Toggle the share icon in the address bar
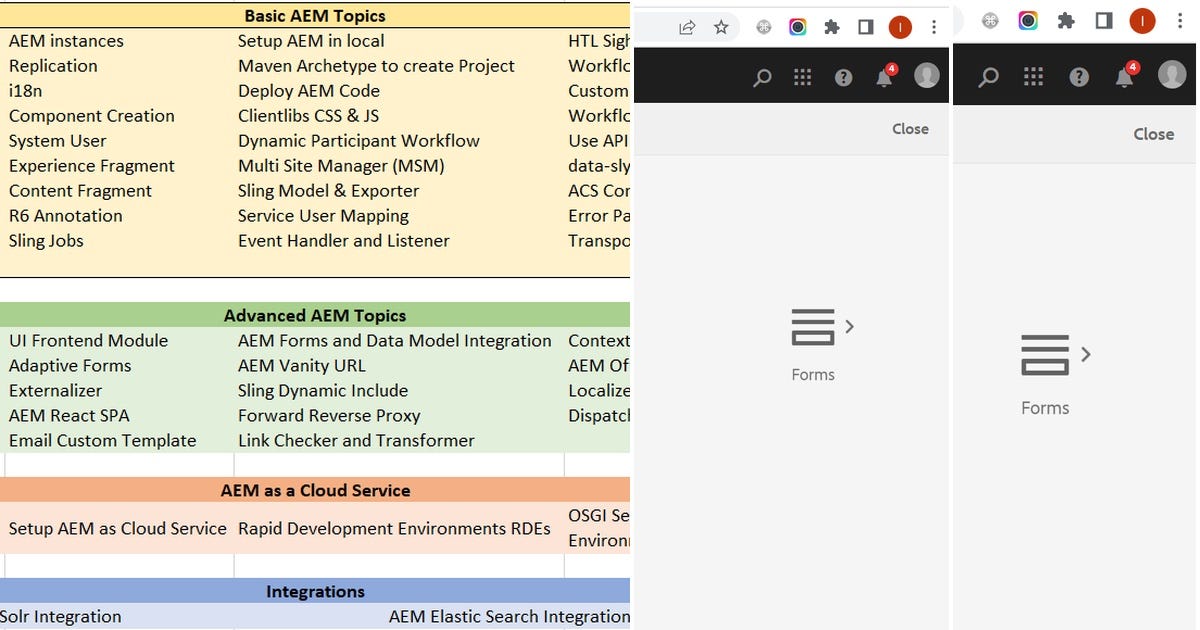The height and width of the screenshot is (630, 1200). tap(688, 27)
